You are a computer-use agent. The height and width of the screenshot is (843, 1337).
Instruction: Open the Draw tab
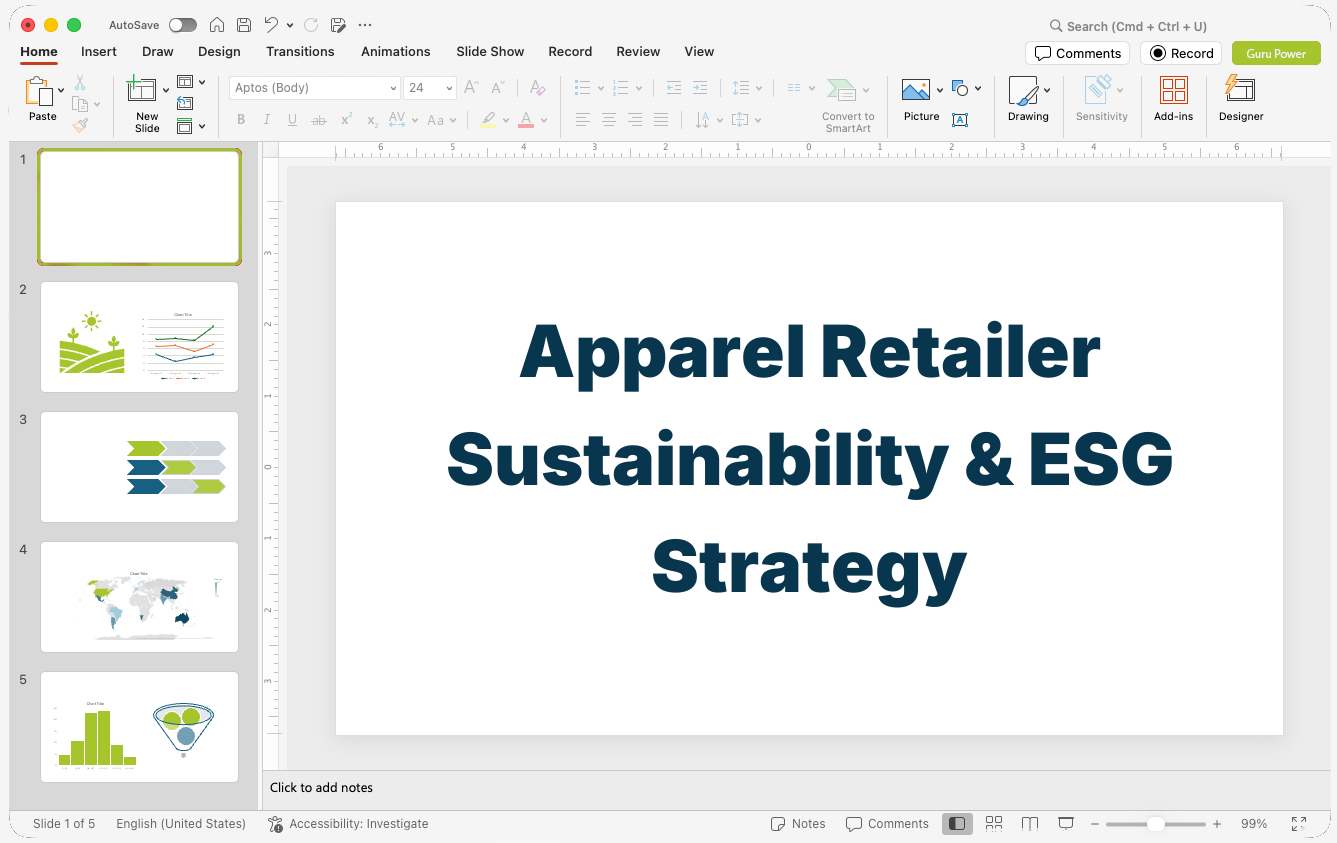click(158, 51)
